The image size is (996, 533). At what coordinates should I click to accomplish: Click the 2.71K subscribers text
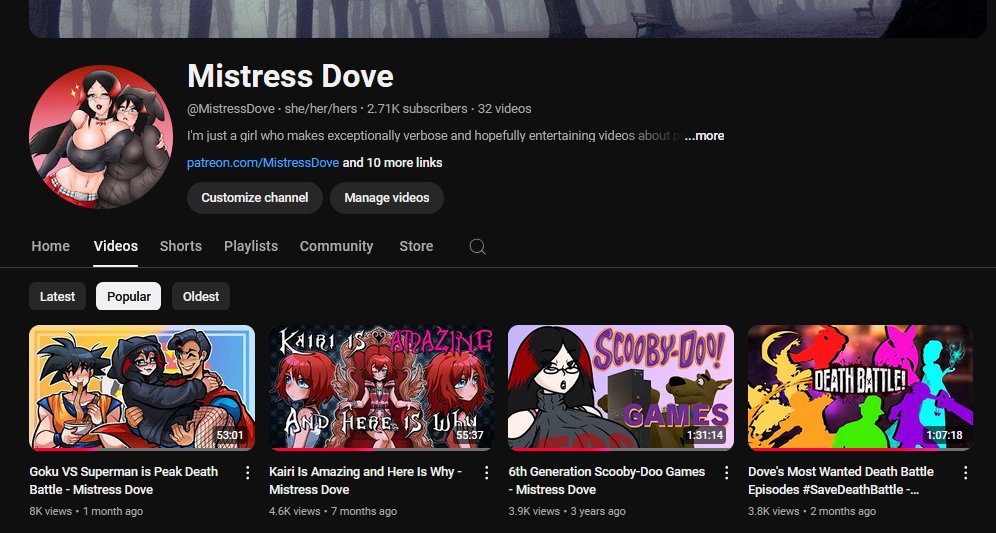click(x=417, y=109)
